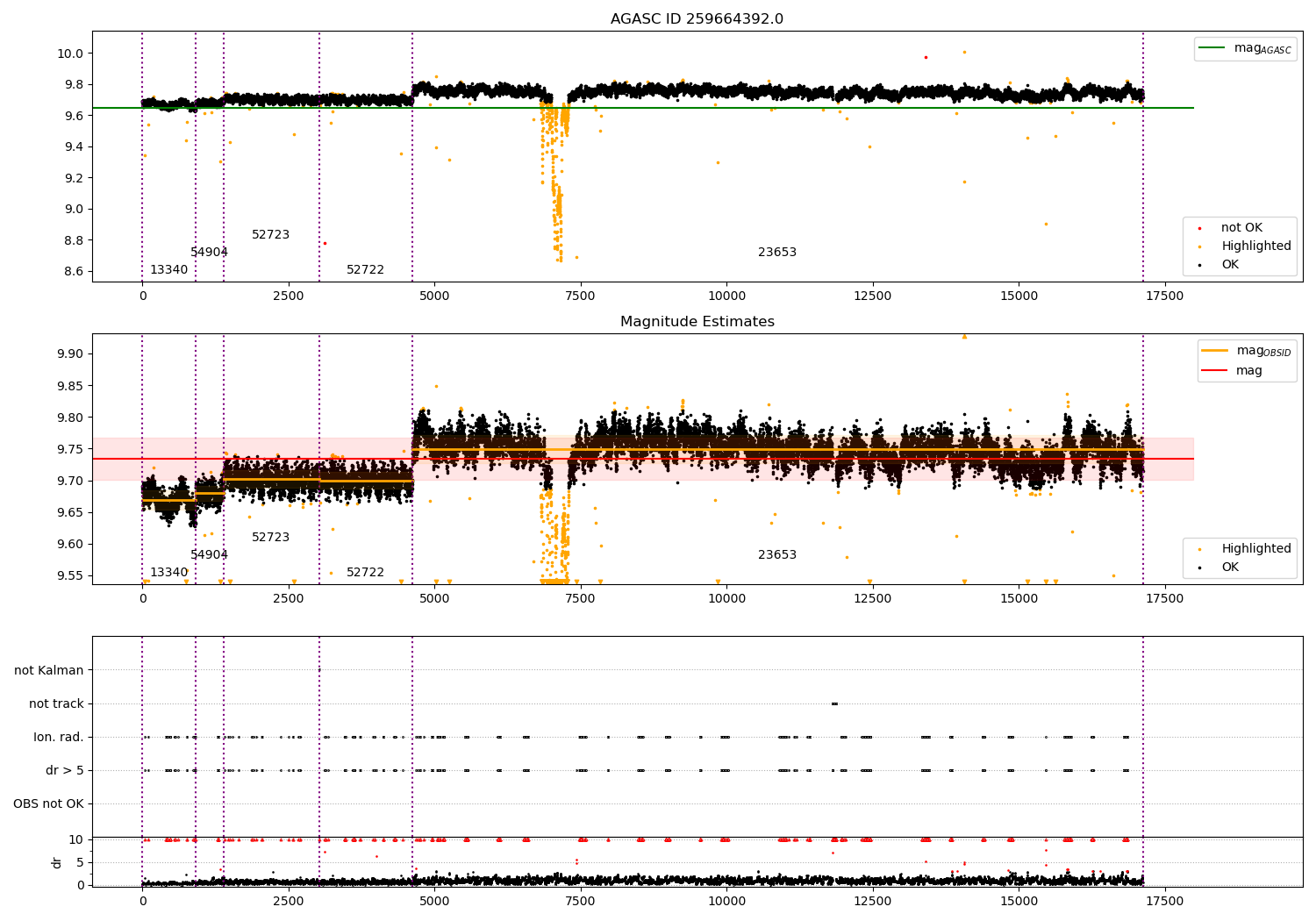The height and width of the screenshot is (921, 1316).
Task: Select "Highlighted" in the AGASC ID plot legend
Action: click(x=1256, y=246)
